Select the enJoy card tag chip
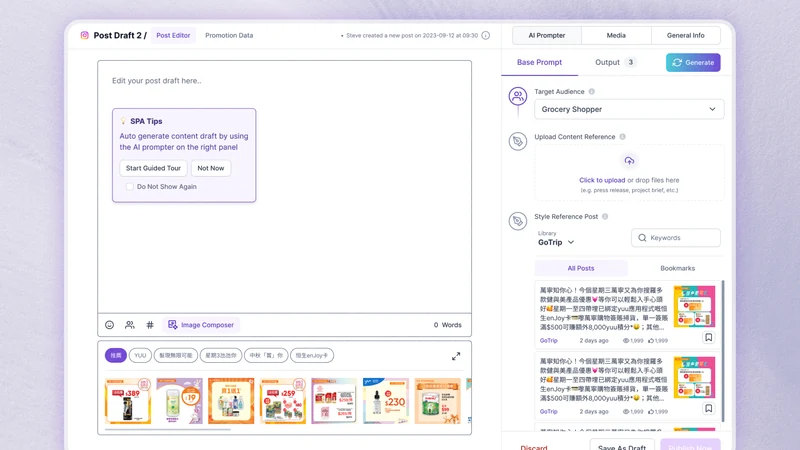Image resolution: width=800 pixels, height=450 pixels. point(312,356)
